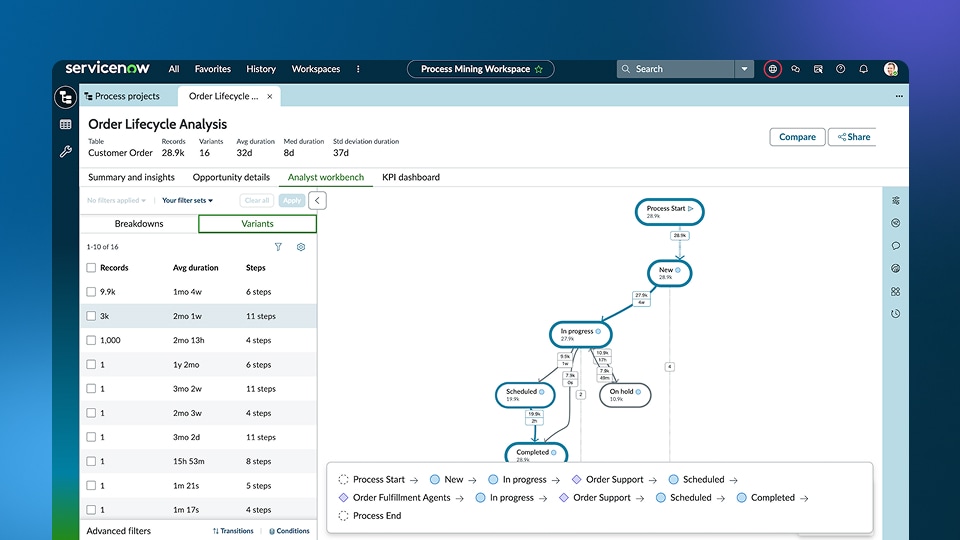Screen dimensions: 960x540
Task: Open the History menu
Action: tap(261, 69)
